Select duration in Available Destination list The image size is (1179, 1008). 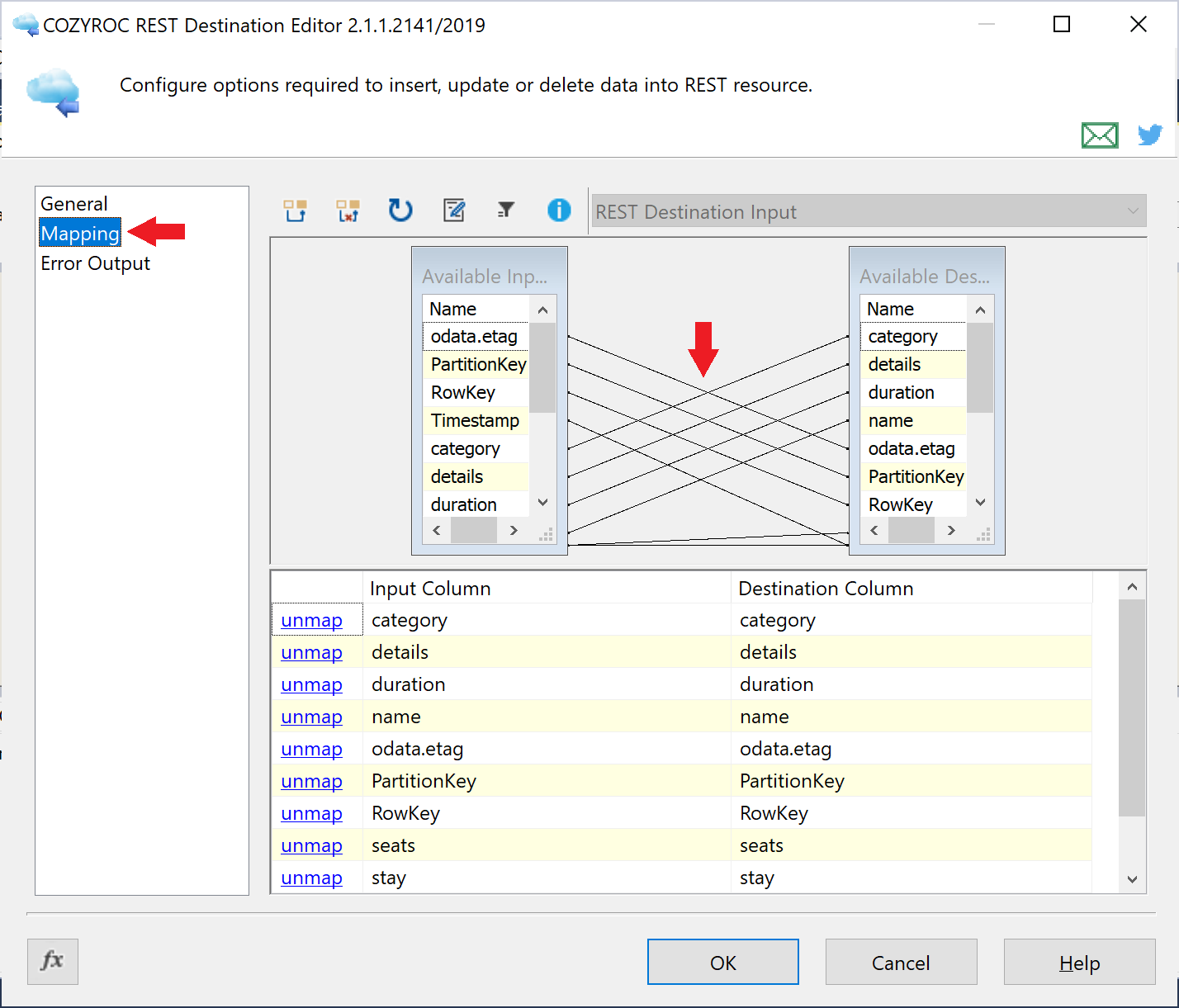pos(913,392)
